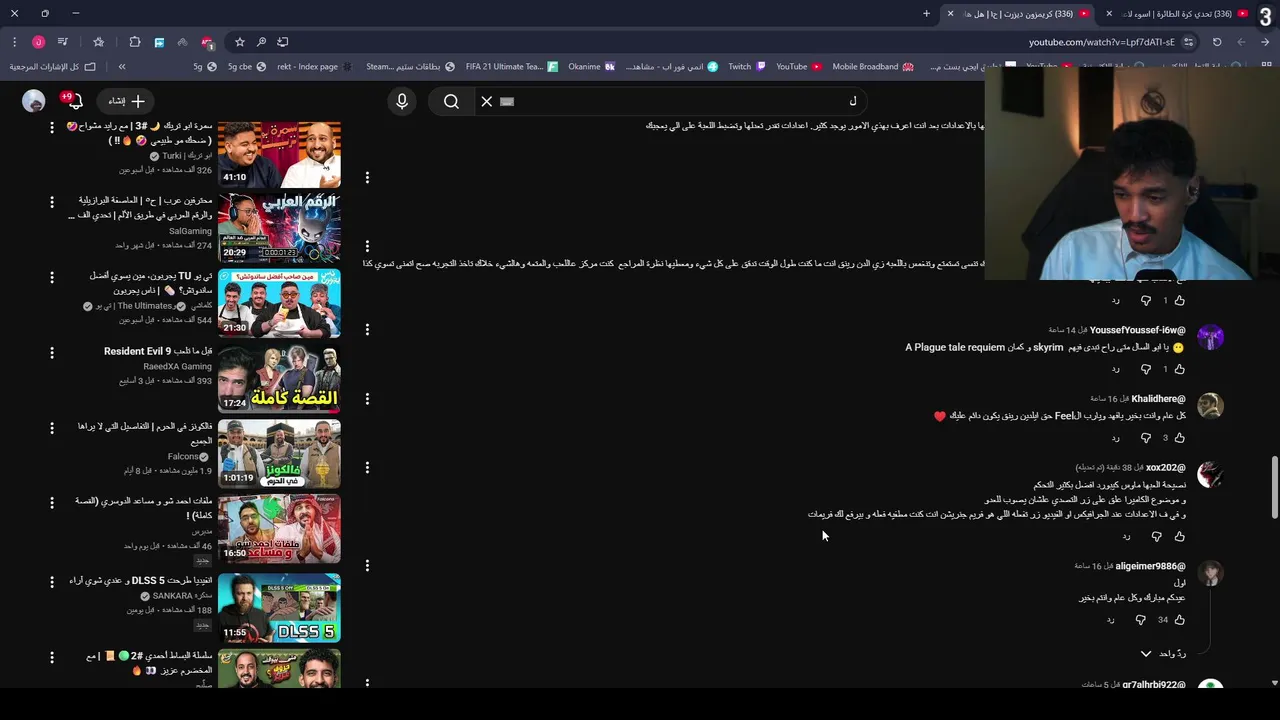Open options for the Falcons video
1280x720 pixels.
[x=52, y=428]
